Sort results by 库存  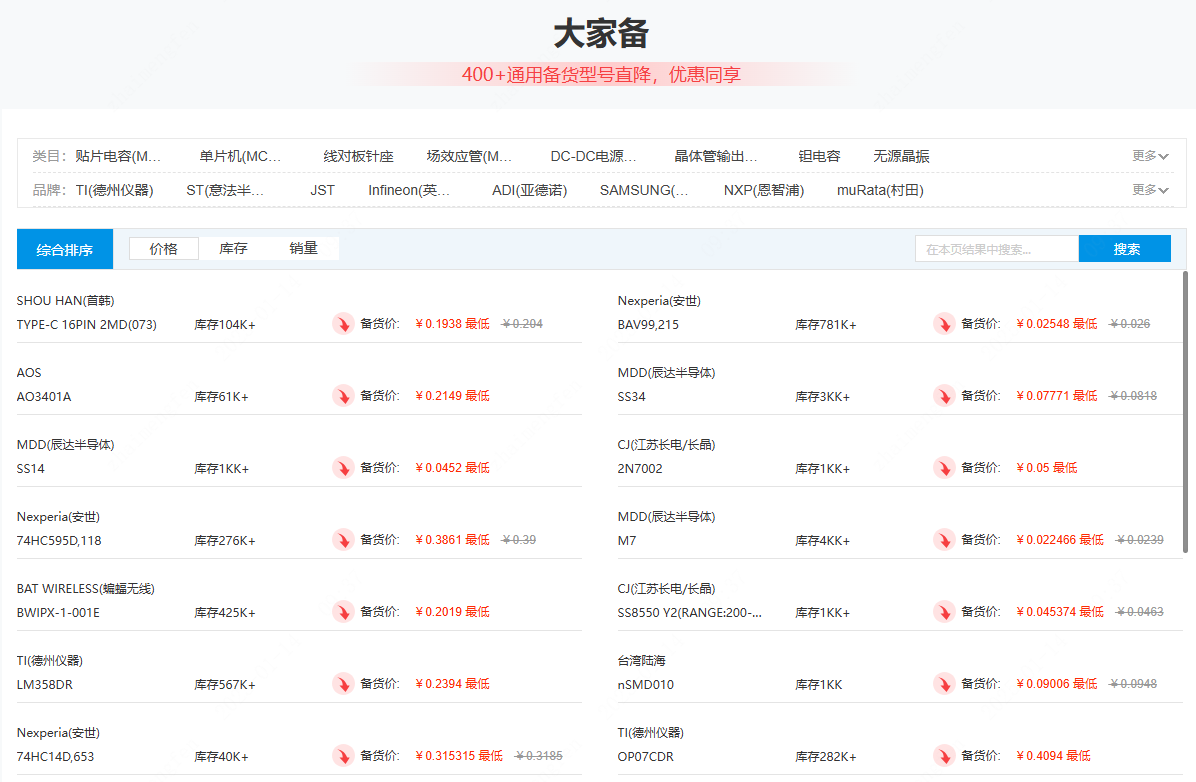tap(233, 249)
